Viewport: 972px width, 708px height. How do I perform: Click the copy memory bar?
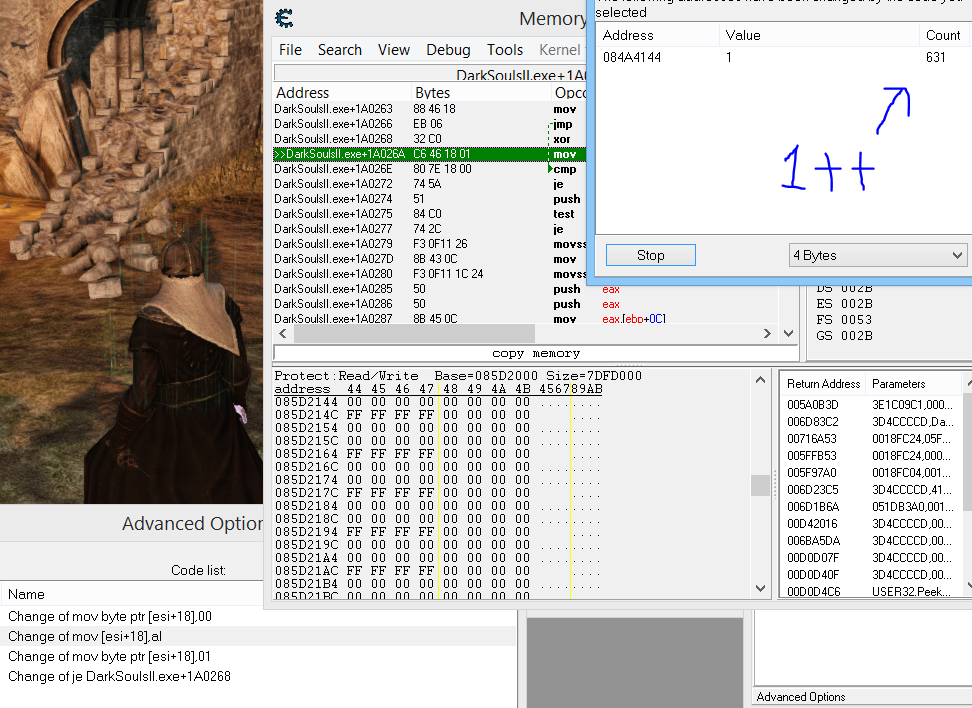click(x=536, y=353)
